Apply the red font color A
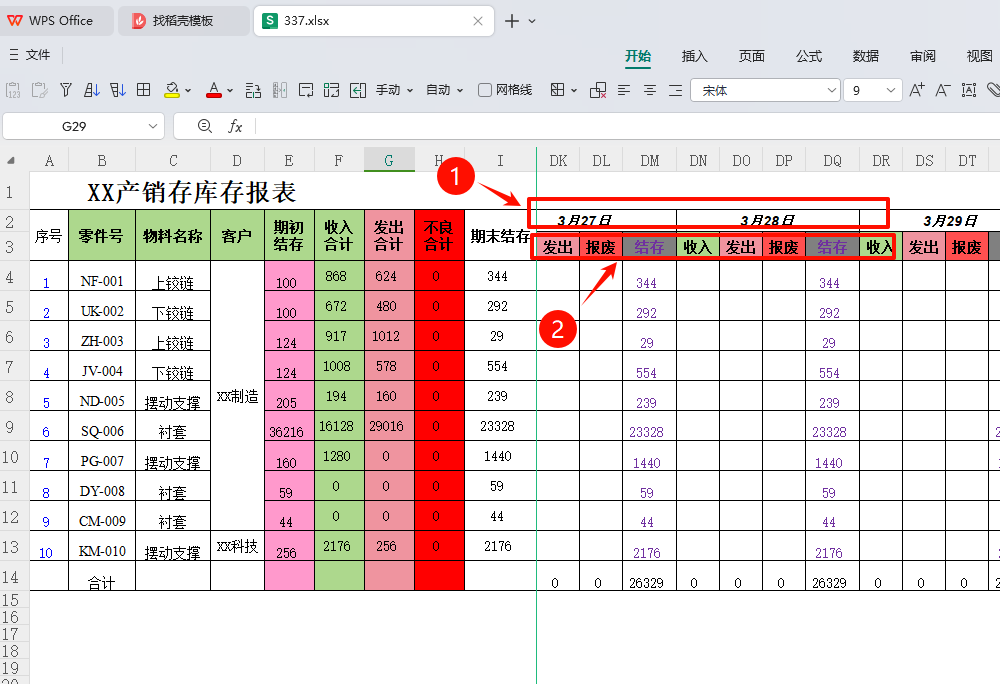 coord(214,91)
